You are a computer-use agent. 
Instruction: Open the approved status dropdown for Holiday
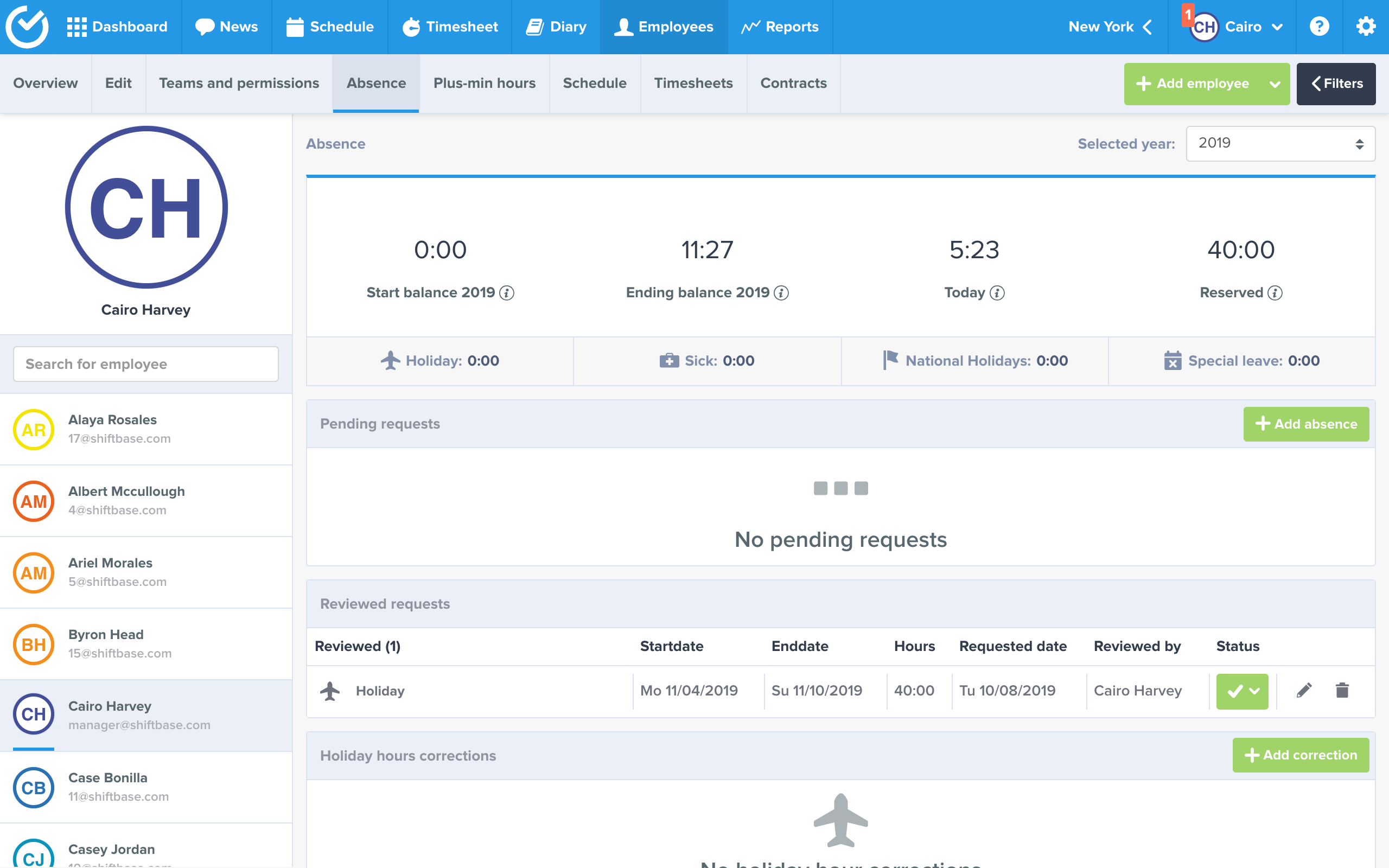1242,691
